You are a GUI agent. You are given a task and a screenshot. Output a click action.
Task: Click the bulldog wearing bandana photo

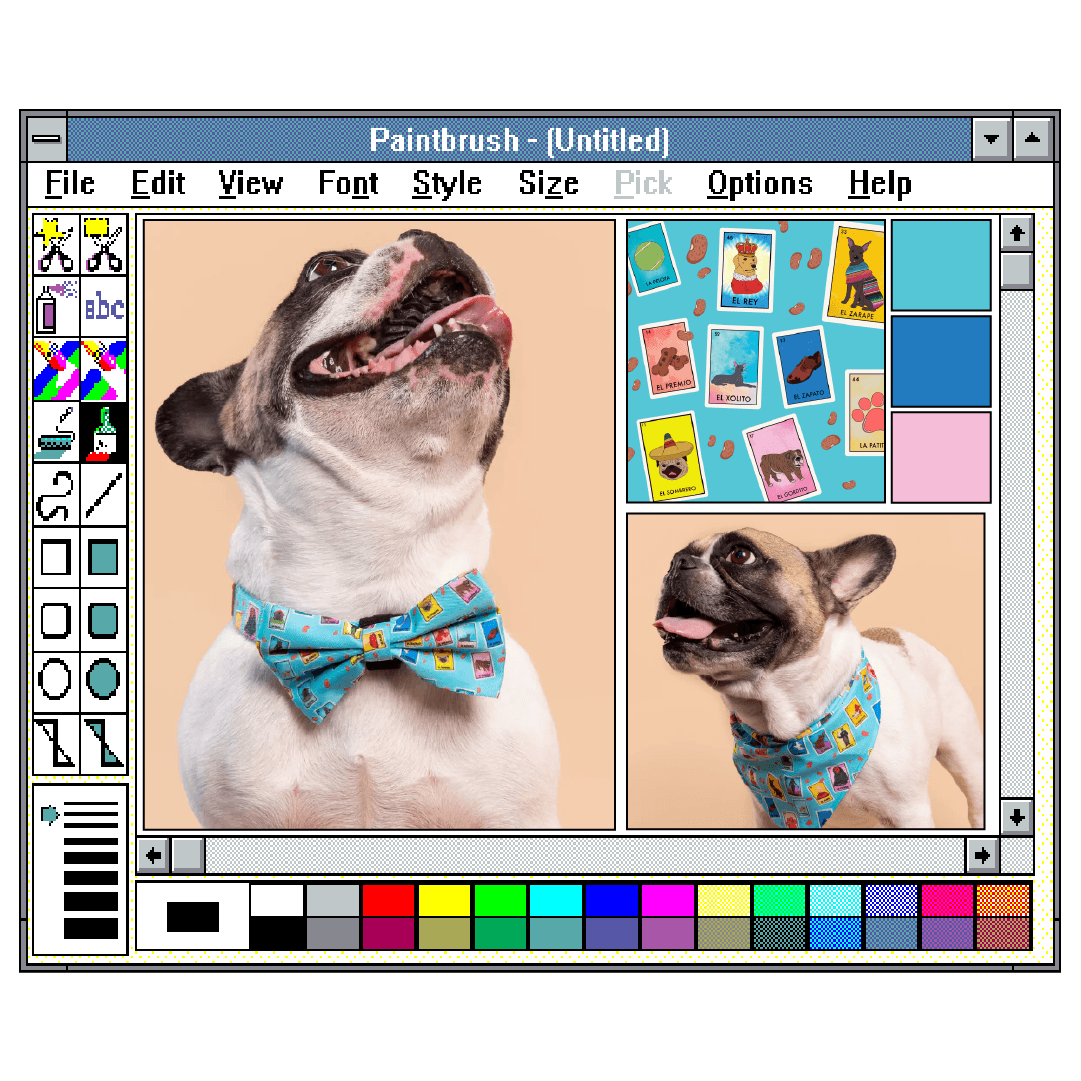[805, 671]
